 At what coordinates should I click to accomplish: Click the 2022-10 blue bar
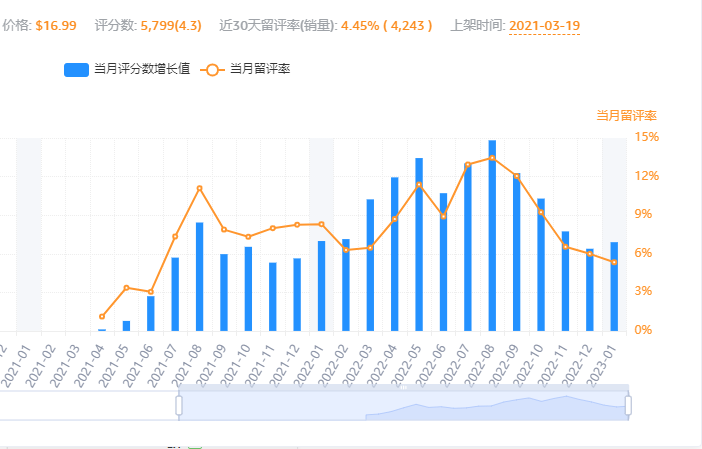pyautogui.click(x=541, y=265)
